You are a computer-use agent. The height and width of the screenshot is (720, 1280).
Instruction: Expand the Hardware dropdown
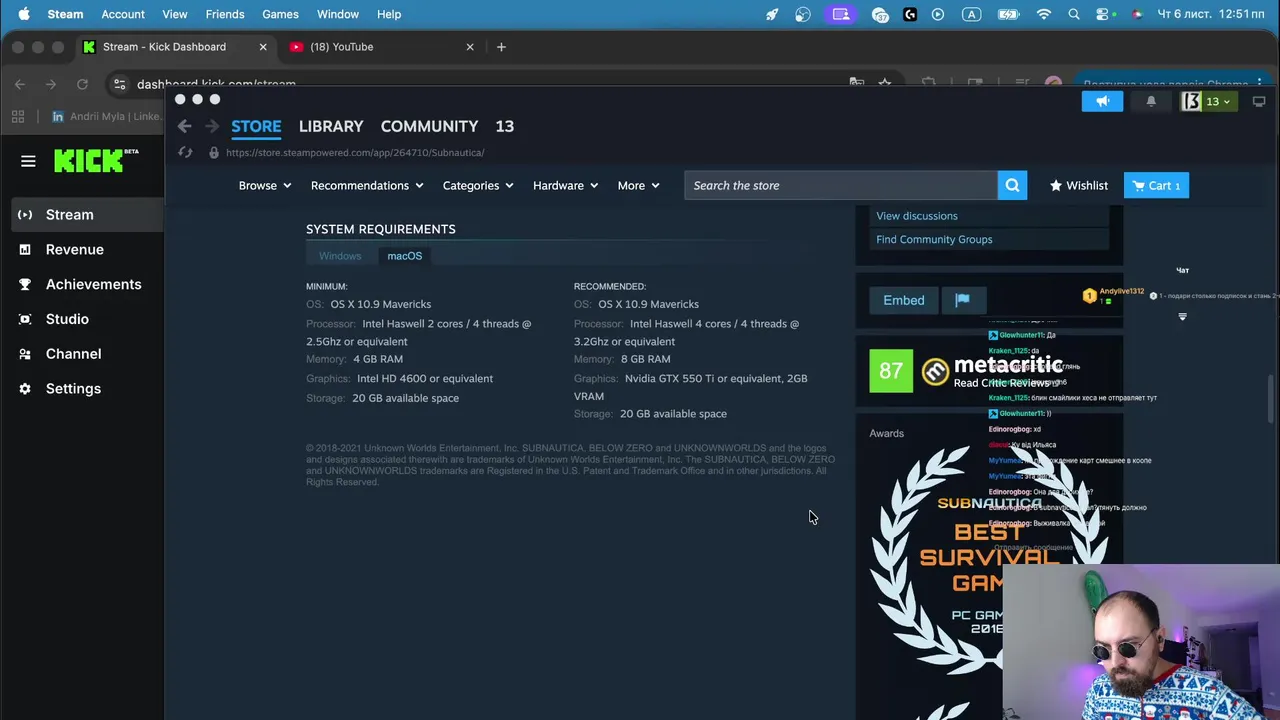tap(566, 185)
